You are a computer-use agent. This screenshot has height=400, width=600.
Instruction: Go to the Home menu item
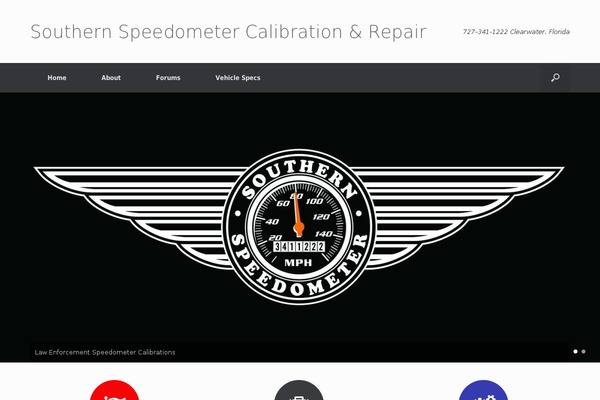(57, 78)
